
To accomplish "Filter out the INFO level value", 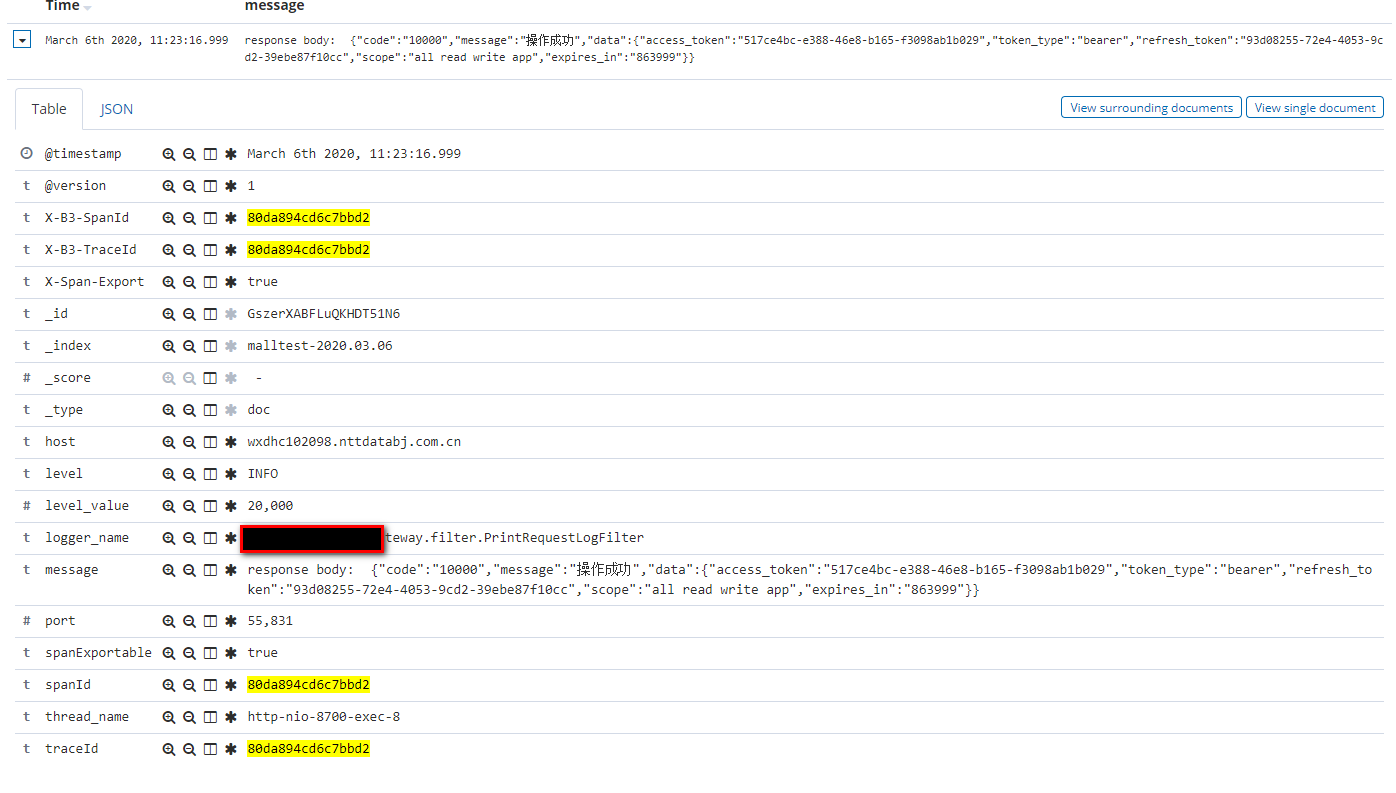I will [x=189, y=473].
